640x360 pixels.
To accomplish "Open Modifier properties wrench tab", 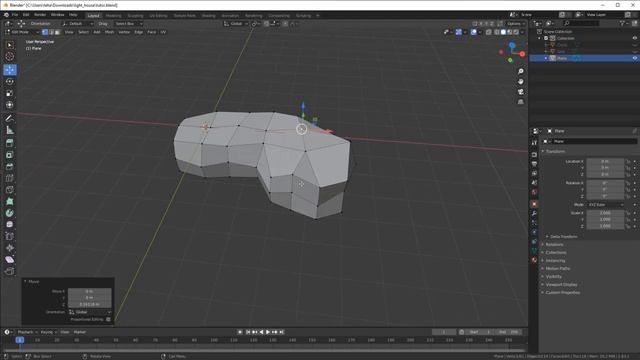I will pos(534,213).
